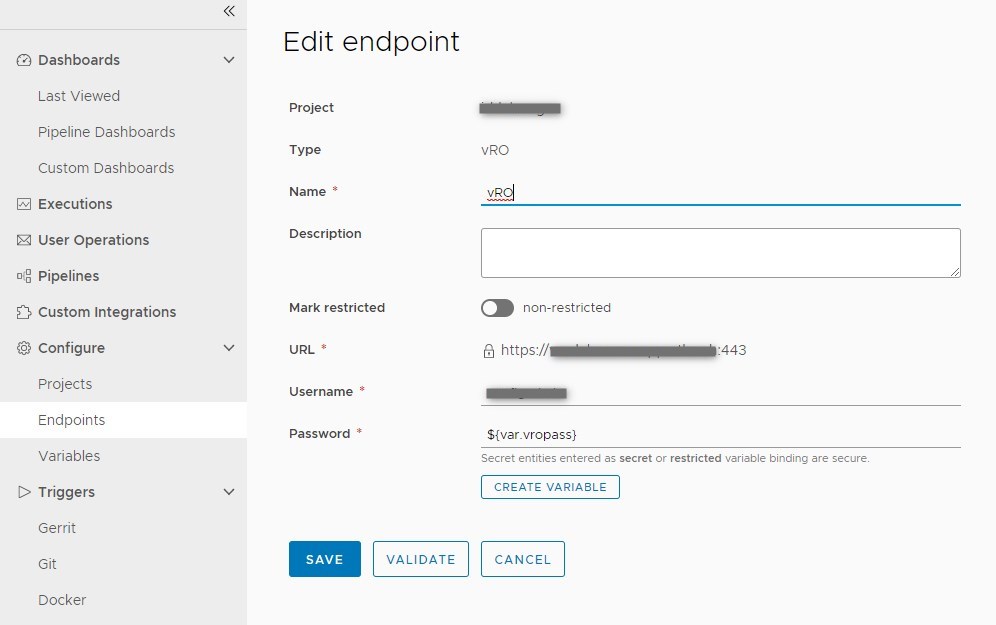Toggle the Mark restricted switch
The image size is (996, 625).
click(497, 308)
